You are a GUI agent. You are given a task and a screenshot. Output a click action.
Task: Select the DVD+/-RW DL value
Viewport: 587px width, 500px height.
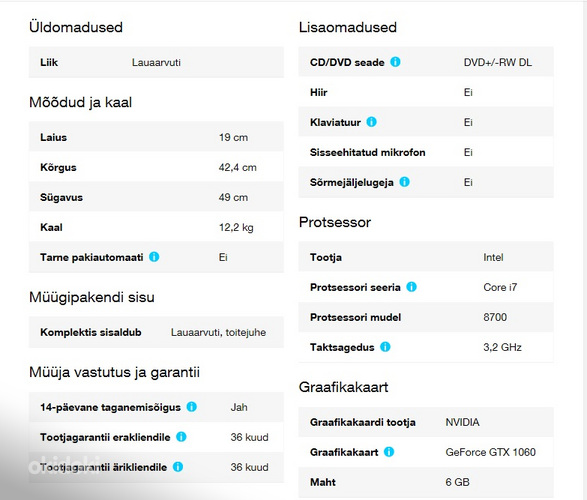click(x=498, y=62)
